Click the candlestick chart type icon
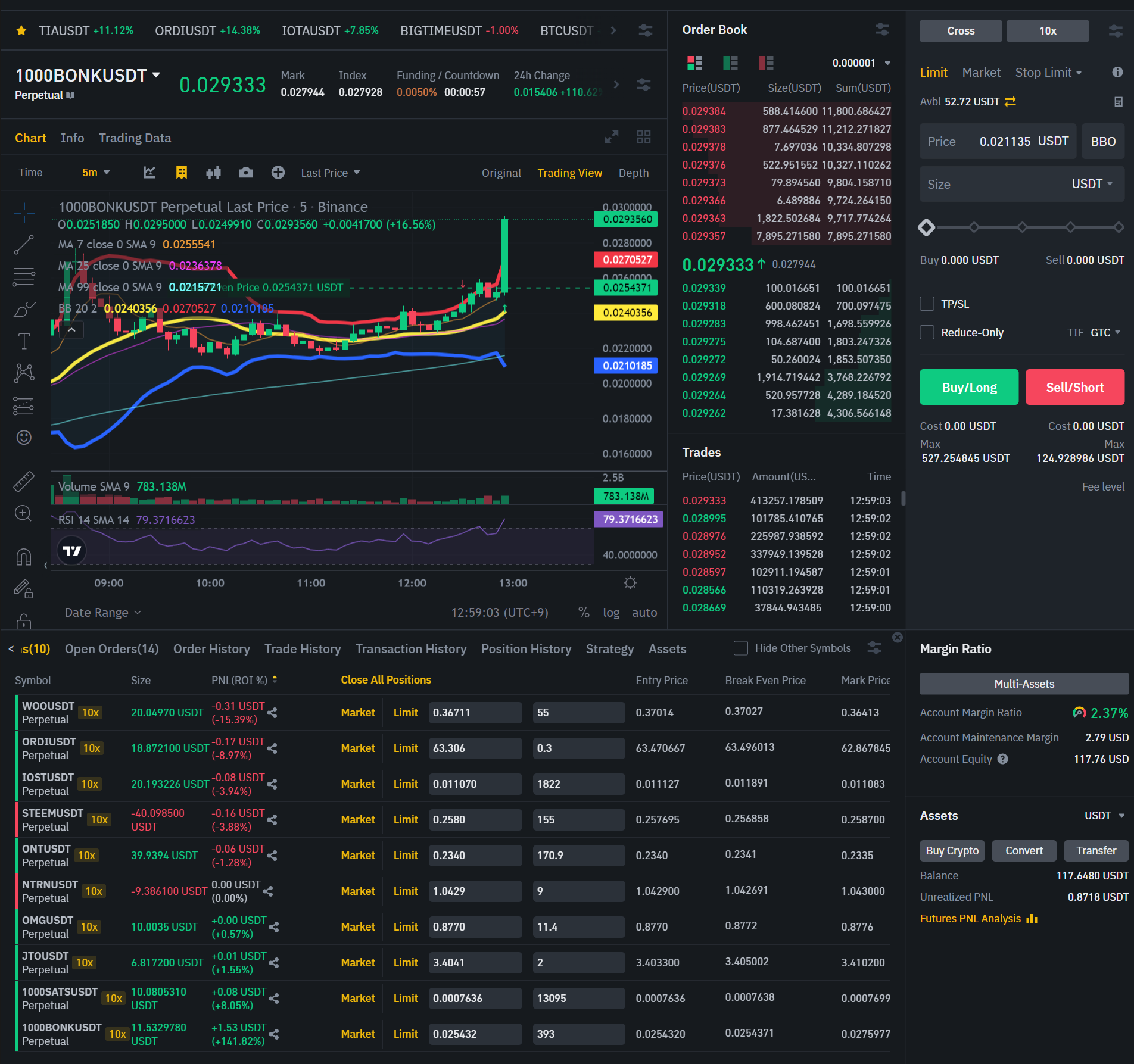The height and width of the screenshot is (1064, 1134). pyautogui.click(x=213, y=173)
